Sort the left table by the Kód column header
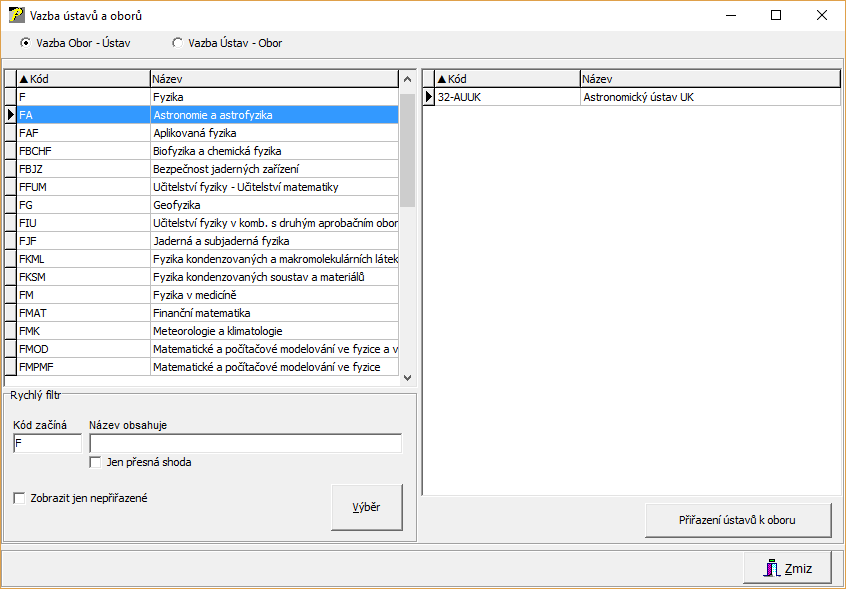Image resolution: width=846 pixels, height=589 pixels. coord(82,79)
